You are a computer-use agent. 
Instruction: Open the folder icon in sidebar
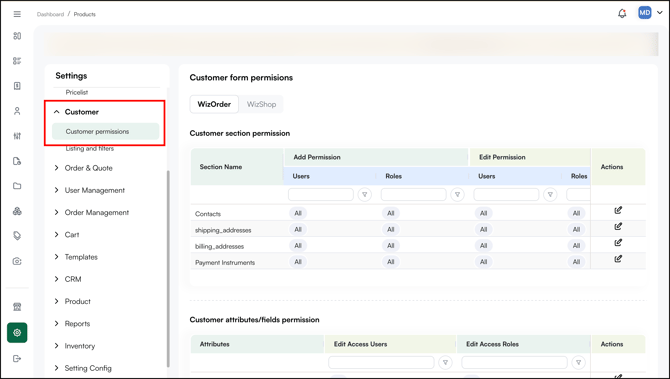(x=17, y=186)
